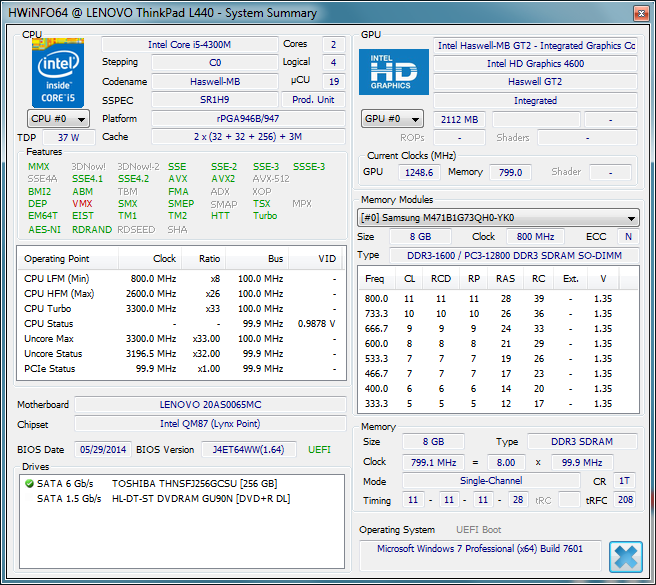
Task: Open the GPU #0 selector dropdown
Action: (x=392, y=119)
